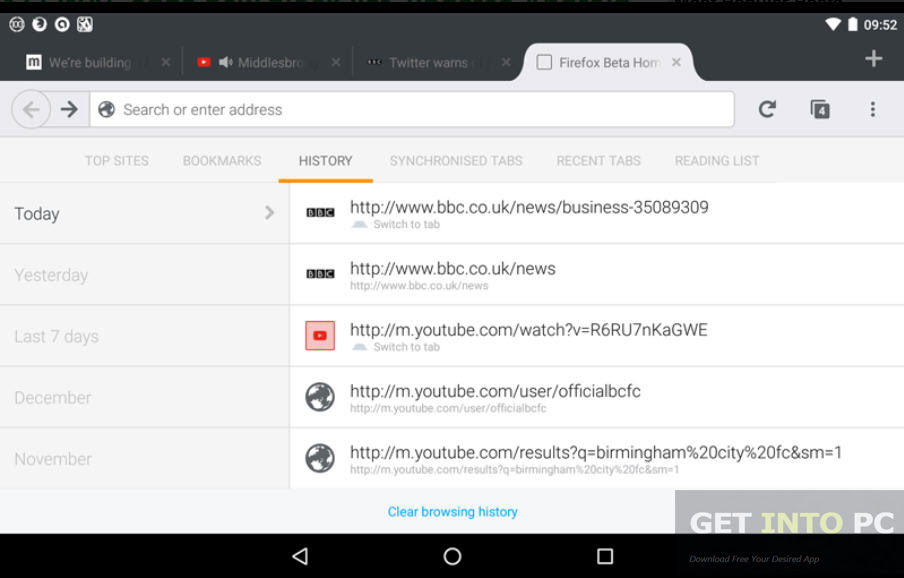Click Clear browsing history link
The image size is (904, 578).
(453, 512)
